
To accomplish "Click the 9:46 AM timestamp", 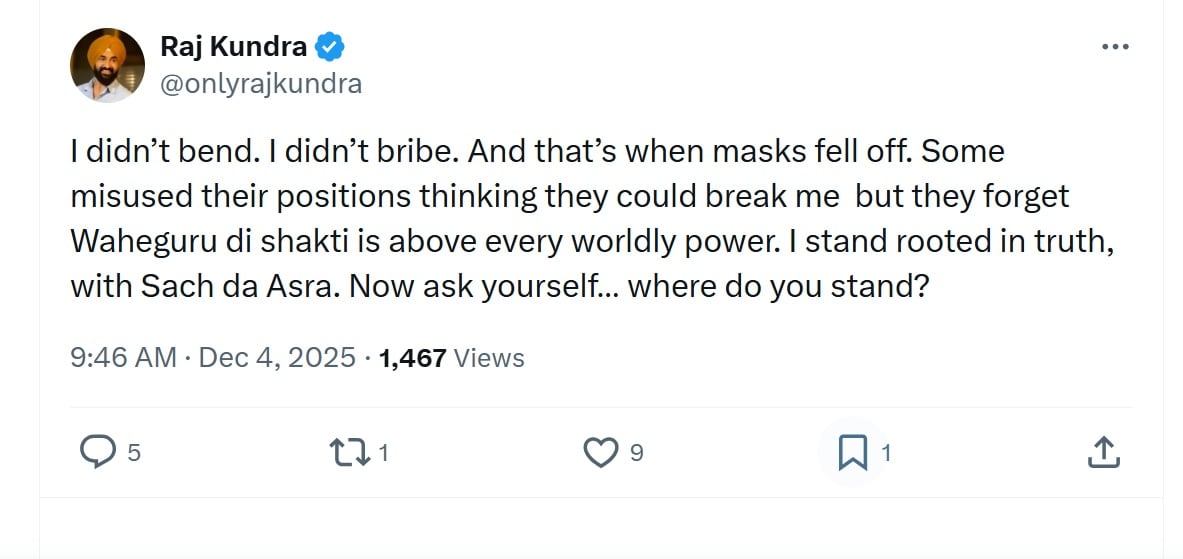I will pos(123,357).
